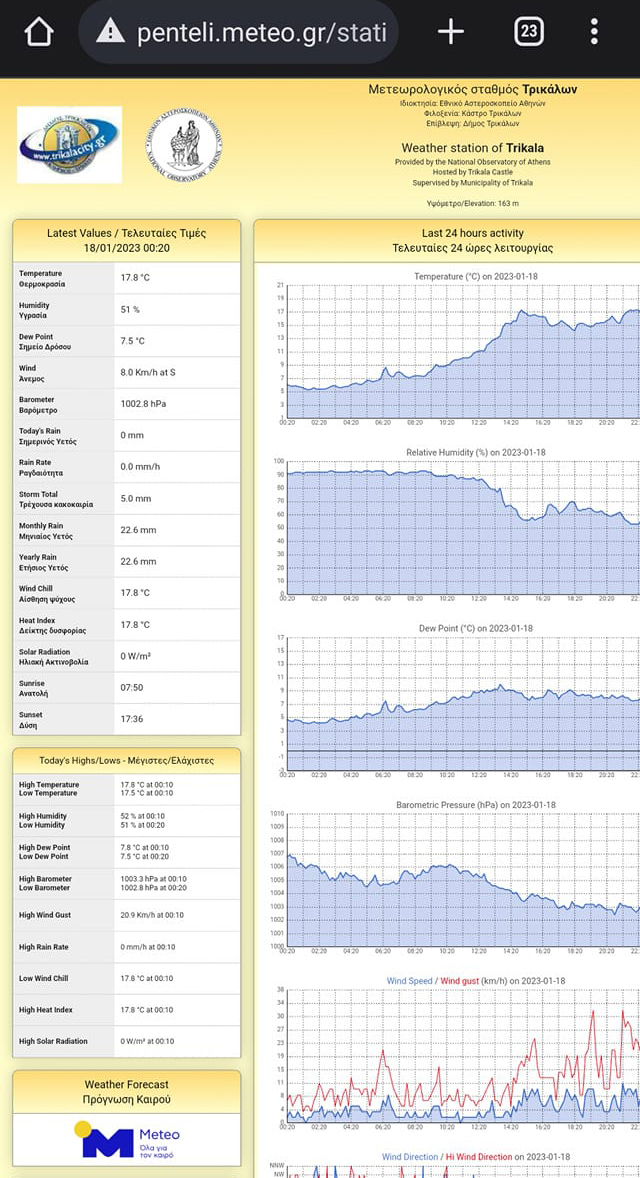Open the browser three-dot menu

pos(594,32)
